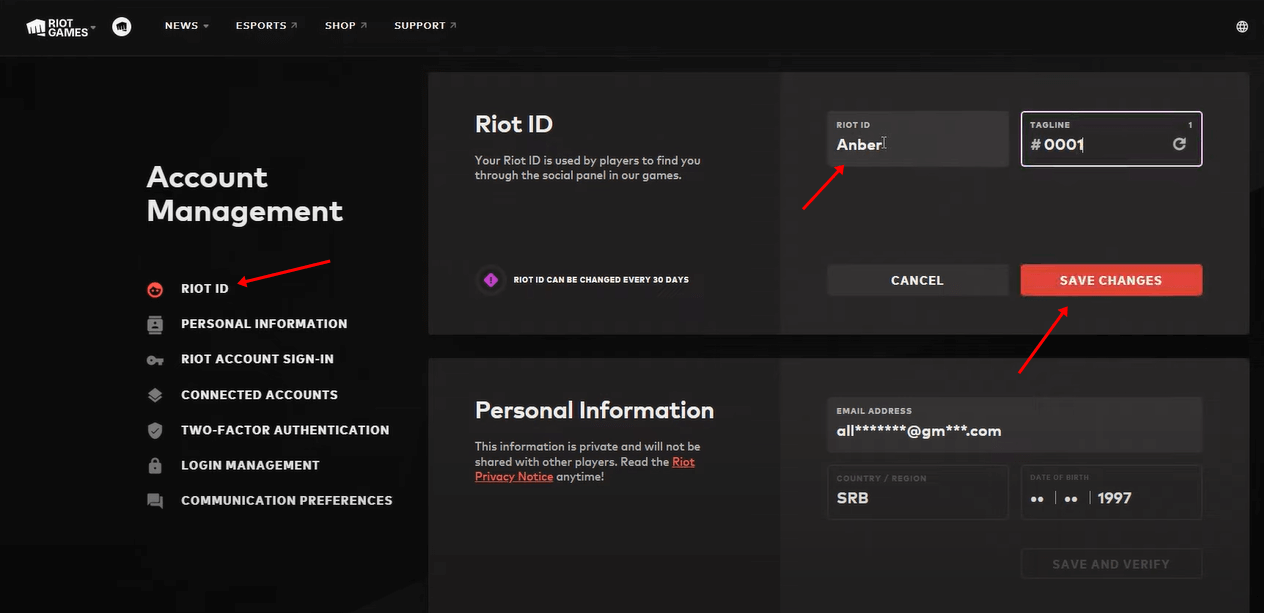Click the Communication Preferences chat icon
The height and width of the screenshot is (613, 1264).
tap(155, 501)
